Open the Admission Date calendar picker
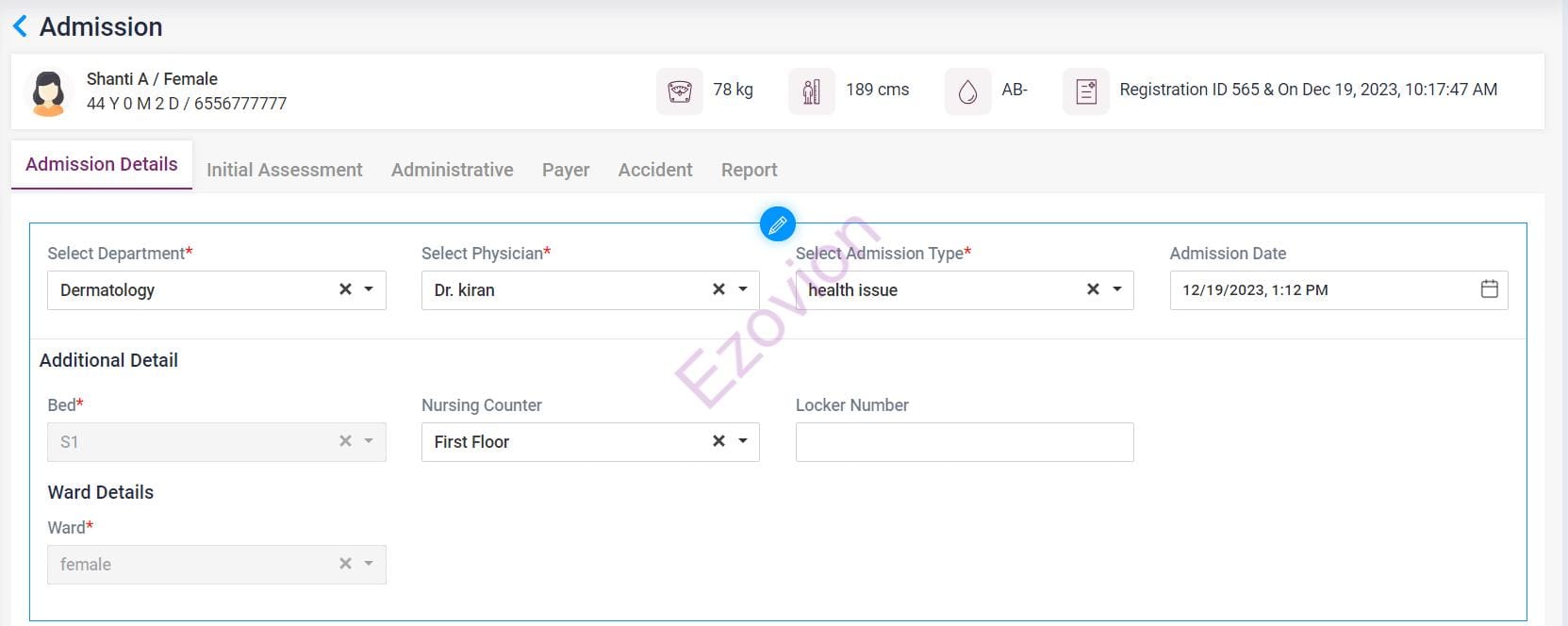This screenshot has height=626, width=1568. (x=1489, y=289)
